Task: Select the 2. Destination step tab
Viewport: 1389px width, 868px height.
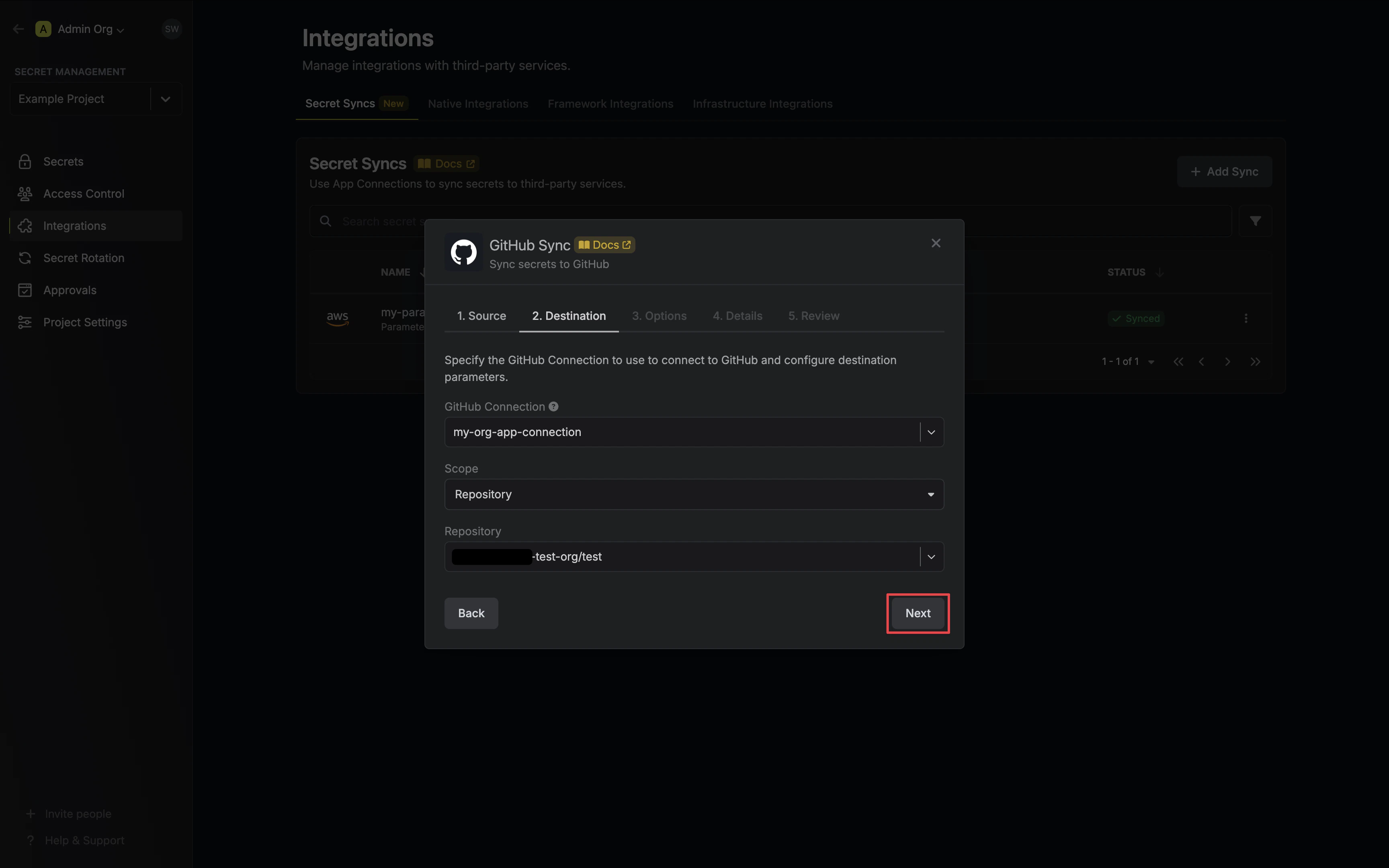Action: tap(569, 316)
